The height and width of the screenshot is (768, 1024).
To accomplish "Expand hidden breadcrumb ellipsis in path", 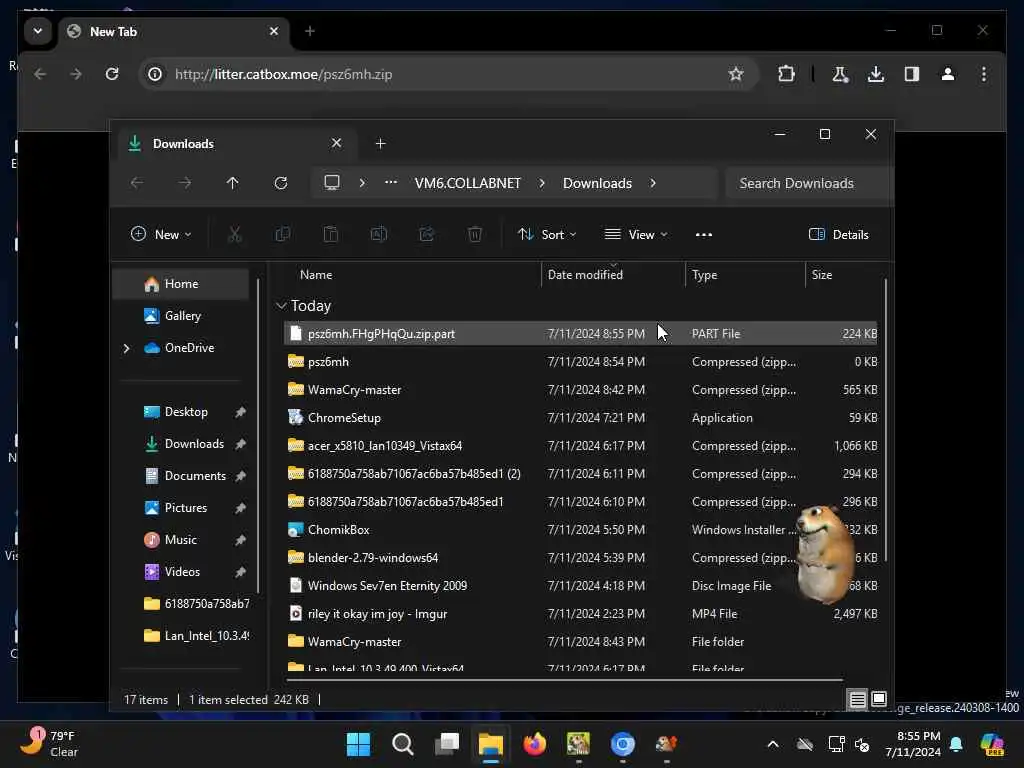I will 391,183.
